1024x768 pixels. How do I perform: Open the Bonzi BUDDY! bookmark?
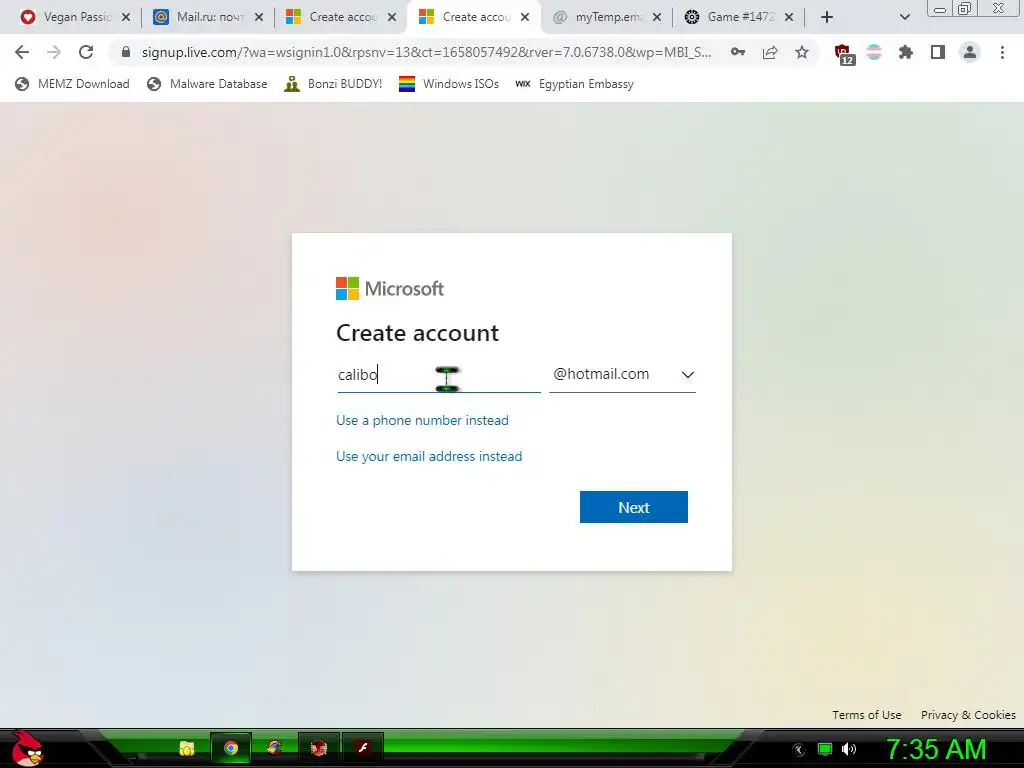click(333, 84)
